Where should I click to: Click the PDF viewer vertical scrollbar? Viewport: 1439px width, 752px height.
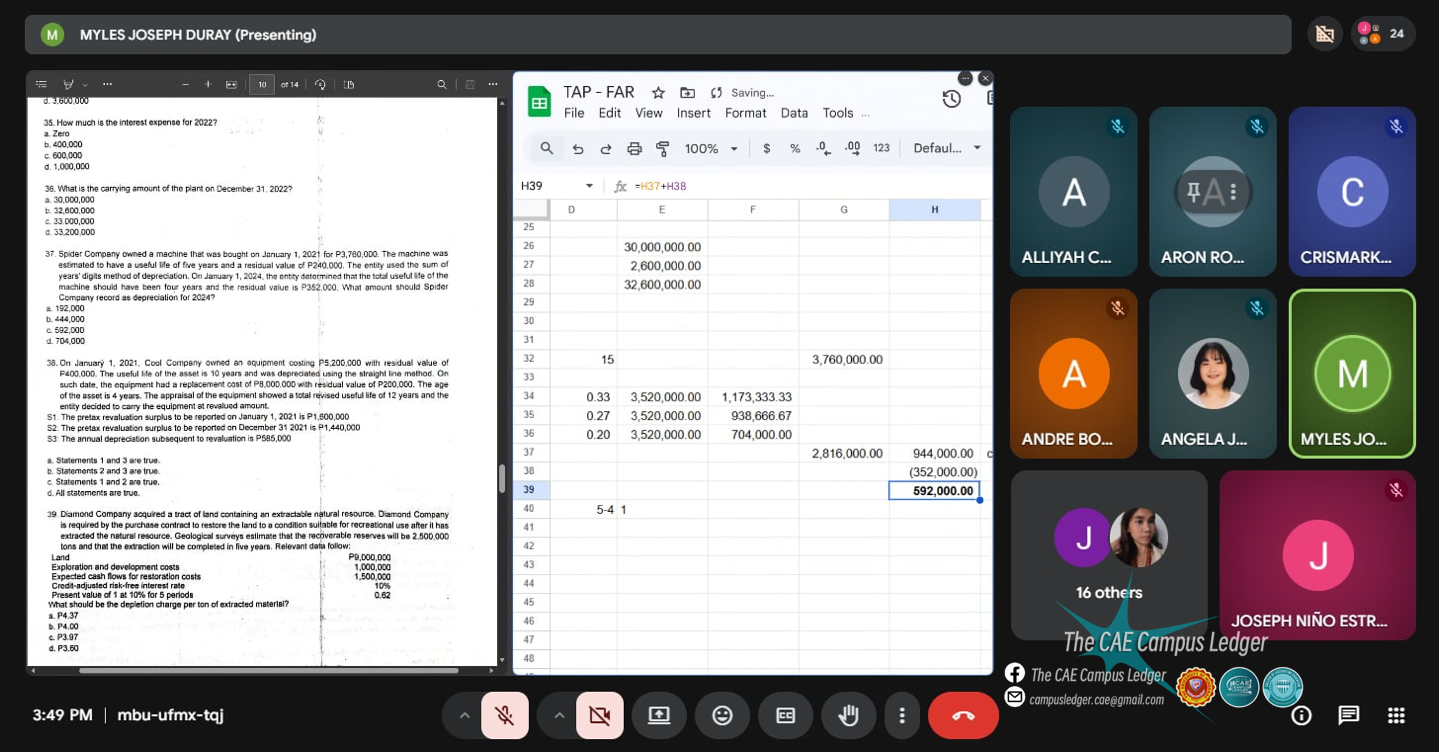point(502,479)
